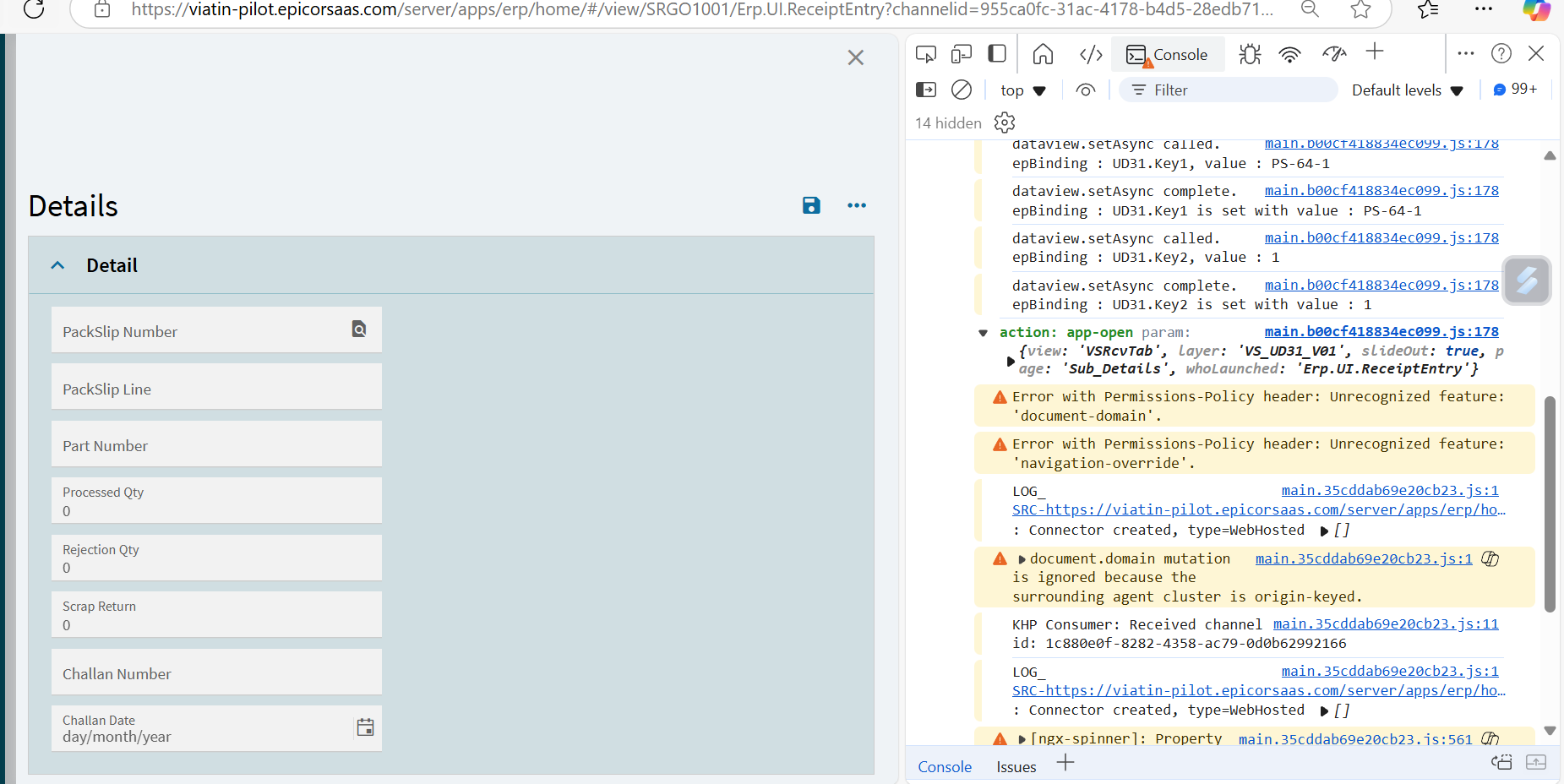1564x784 pixels.
Task: Edit the Processed Qty field
Action: pos(216,501)
